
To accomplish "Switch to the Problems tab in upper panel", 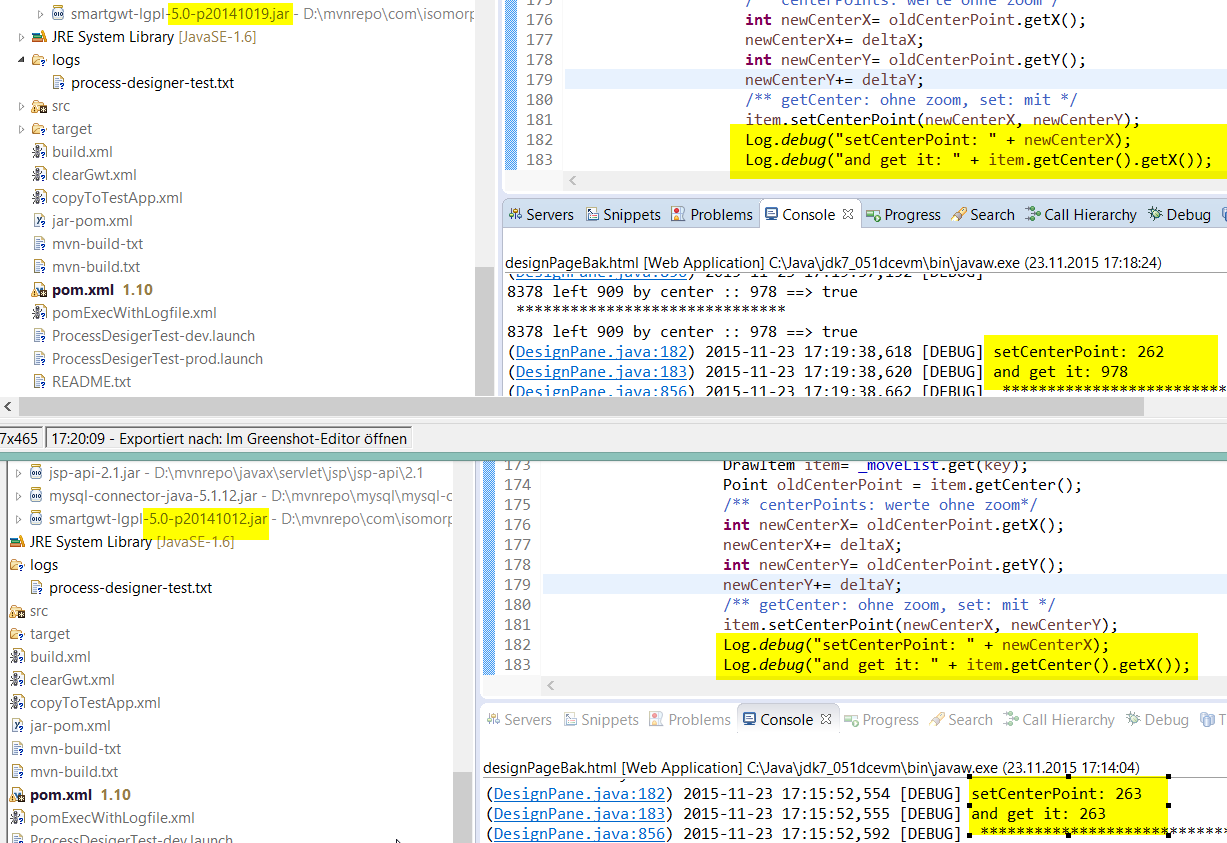I will [x=712, y=214].
